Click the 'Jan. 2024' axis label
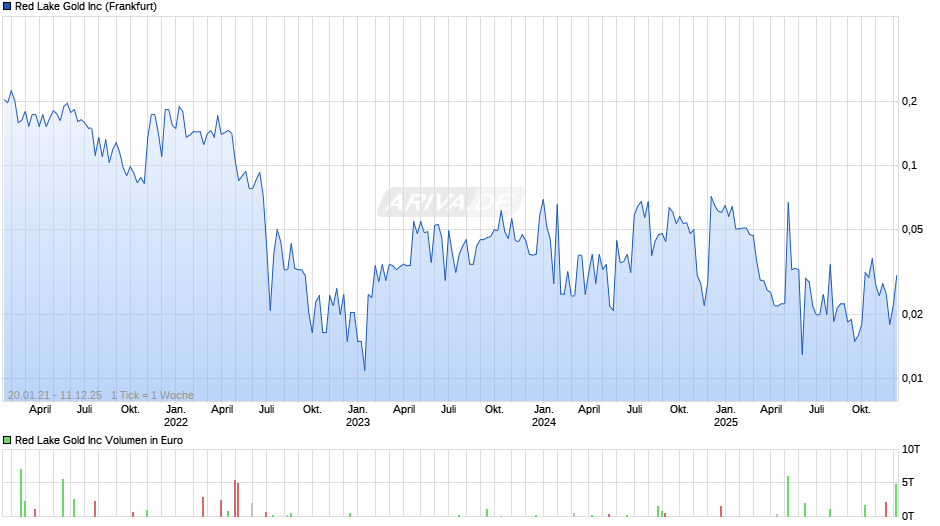 pyautogui.click(x=544, y=416)
